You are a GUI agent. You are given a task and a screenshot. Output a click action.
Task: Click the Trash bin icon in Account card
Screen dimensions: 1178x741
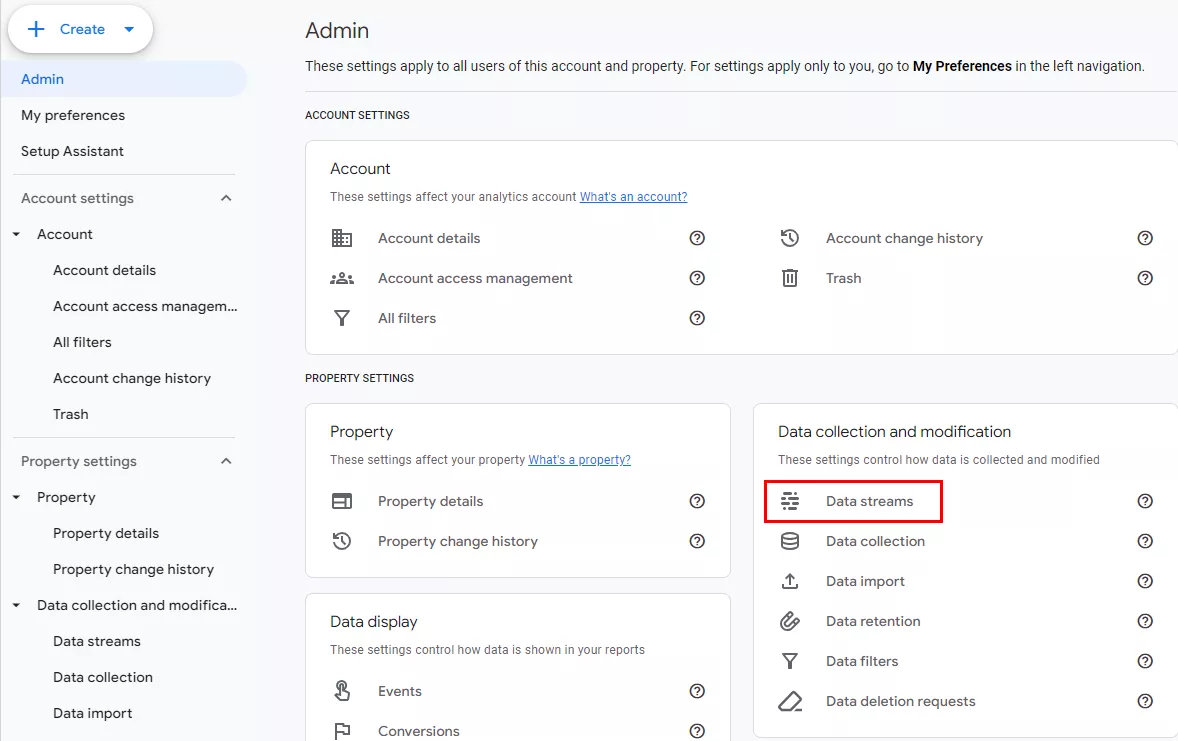pyautogui.click(x=790, y=278)
